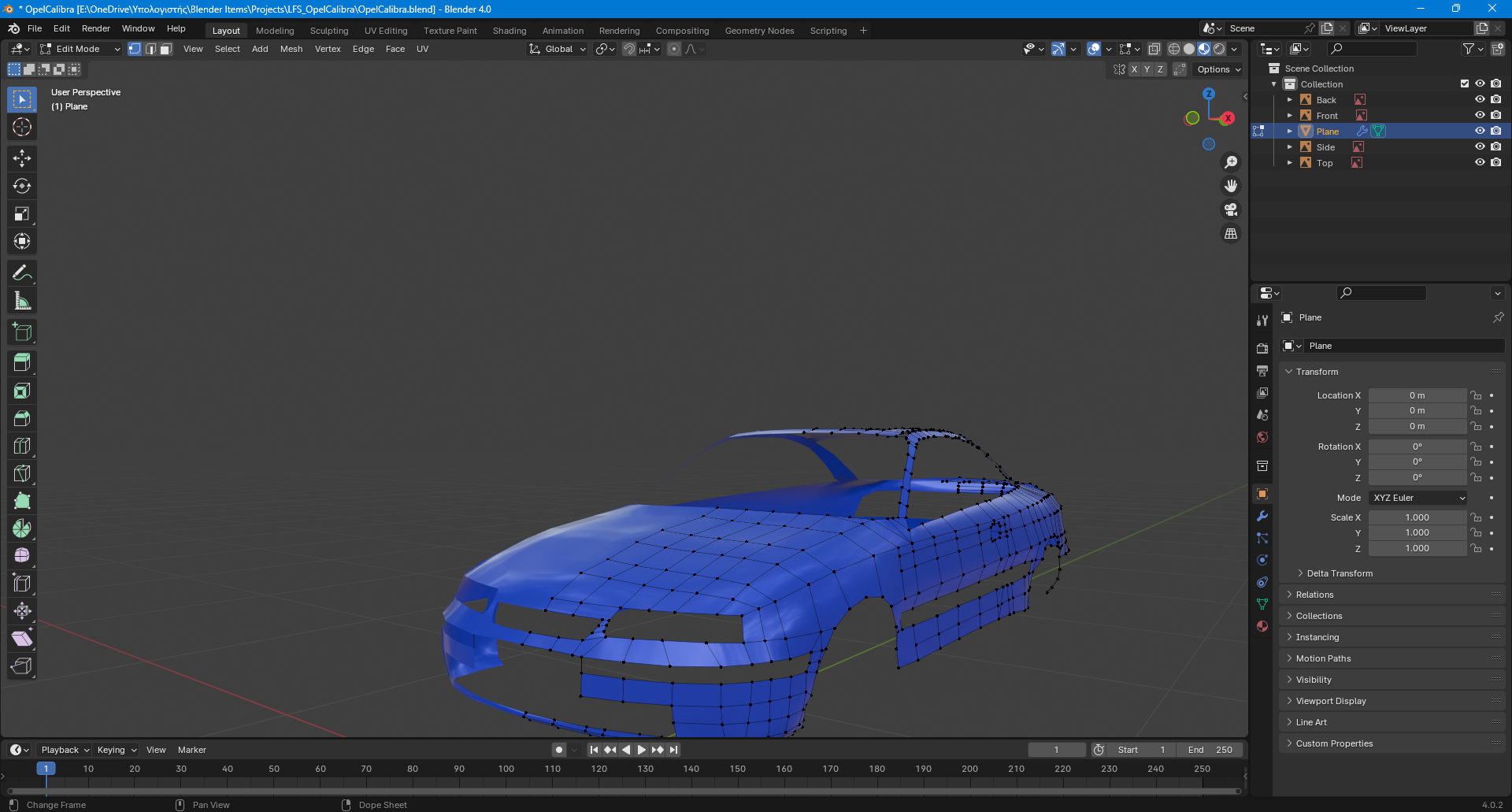Open the Edit Mode dropdown
Image resolution: width=1512 pixels, height=812 pixels.
[80, 49]
